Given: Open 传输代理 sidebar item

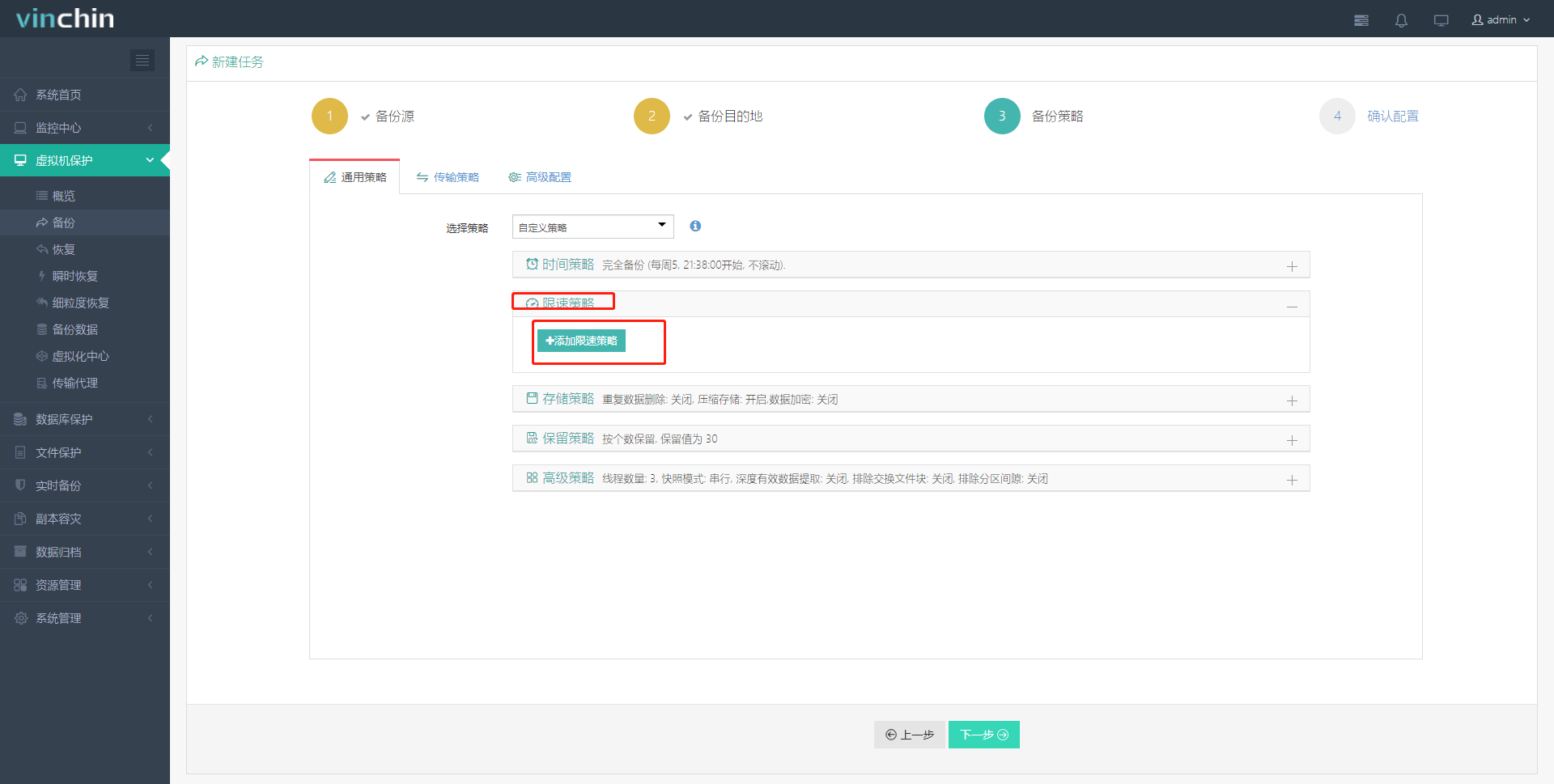Looking at the screenshot, I should 85,383.
